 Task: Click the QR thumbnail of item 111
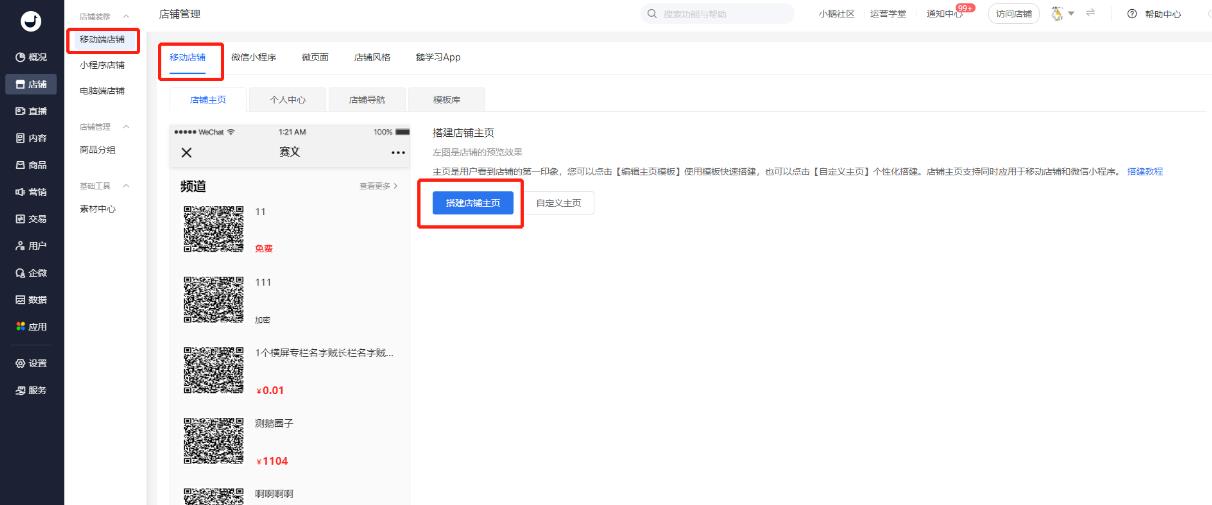[x=214, y=298]
